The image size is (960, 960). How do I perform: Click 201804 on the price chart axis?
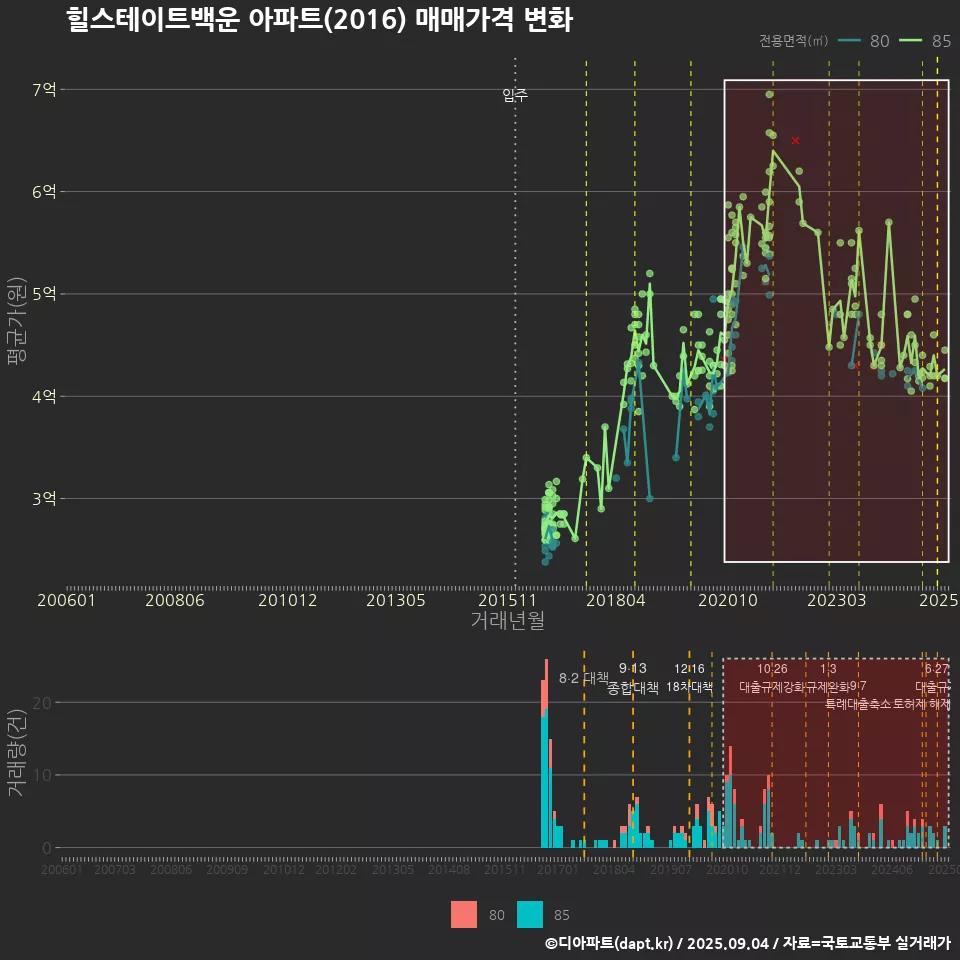point(616,599)
